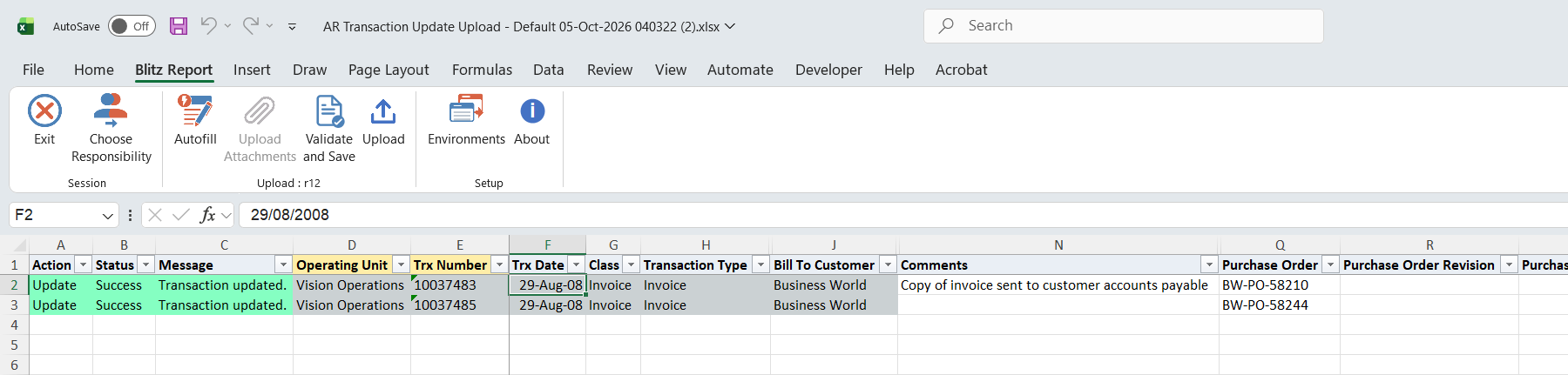Select cell BW-PO-58210
Viewport: 1568px width, 375px height.
tap(1280, 285)
